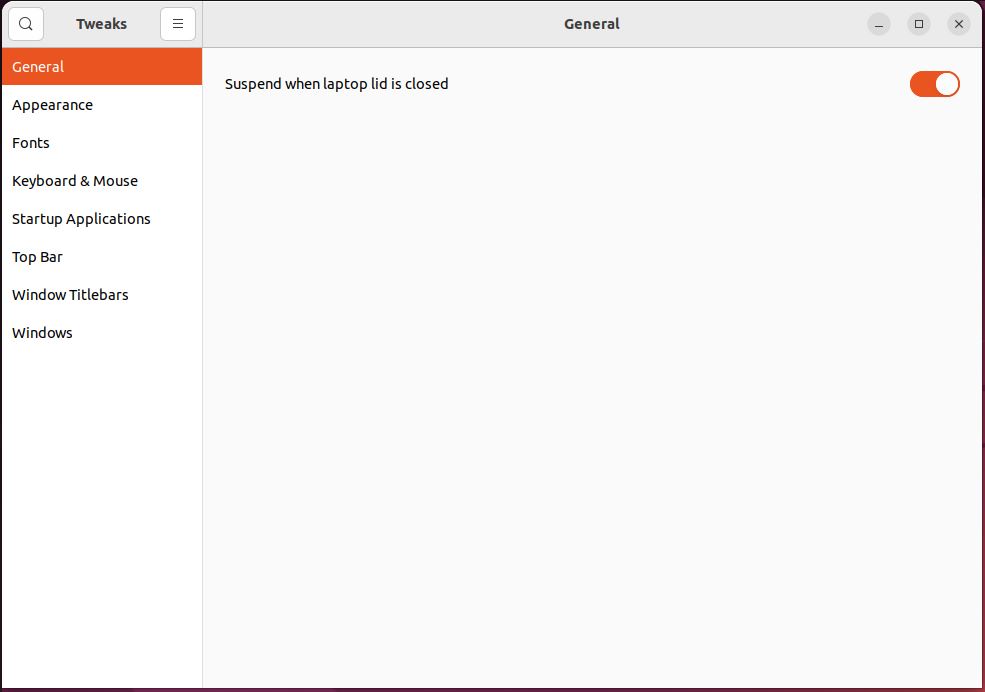Image resolution: width=985 pixels, height=692 pixels.
Task: Close the Tweaks window
Action: (959, 24)
